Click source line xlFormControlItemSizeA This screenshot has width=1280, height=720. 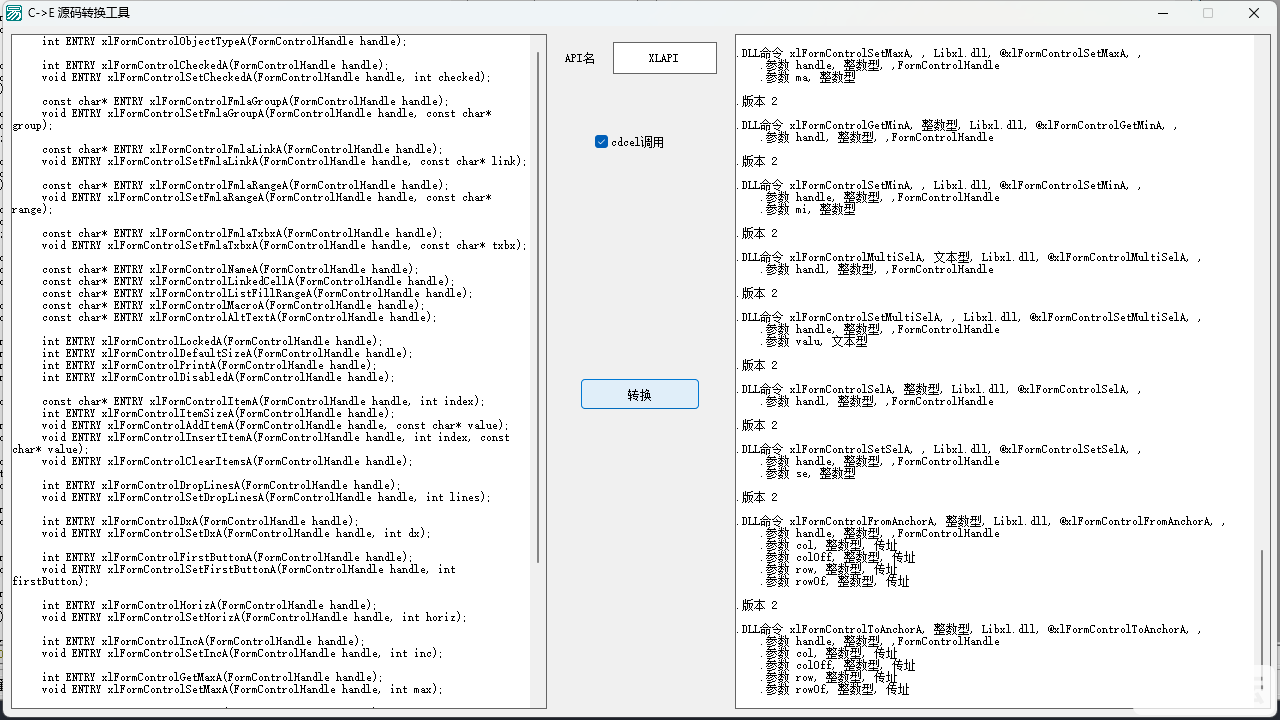(x=218, y=413)
